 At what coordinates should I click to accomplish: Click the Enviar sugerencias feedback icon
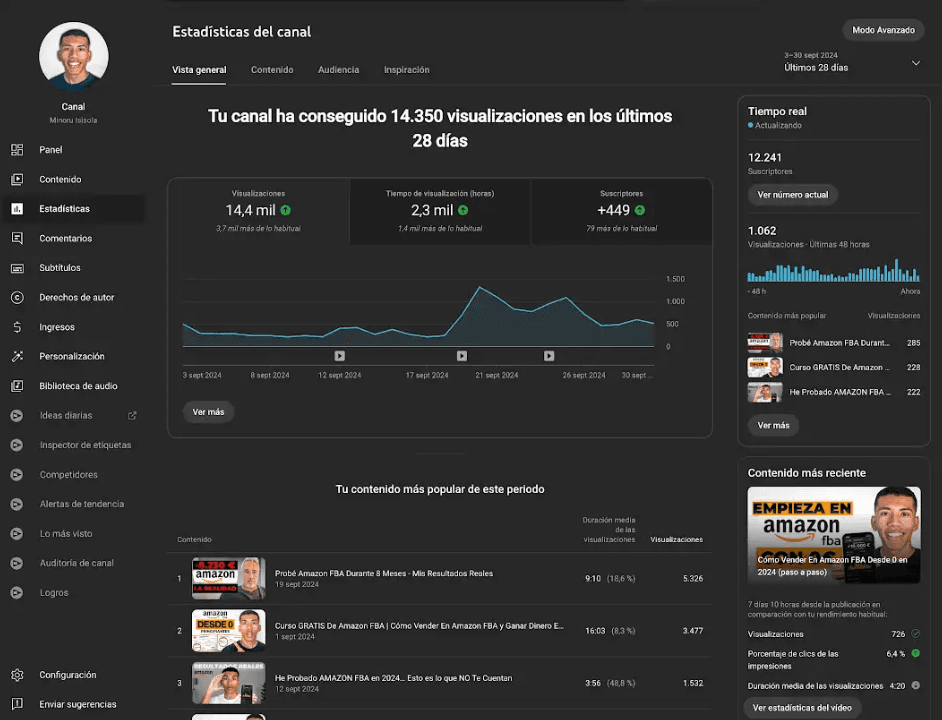[17, 704]
